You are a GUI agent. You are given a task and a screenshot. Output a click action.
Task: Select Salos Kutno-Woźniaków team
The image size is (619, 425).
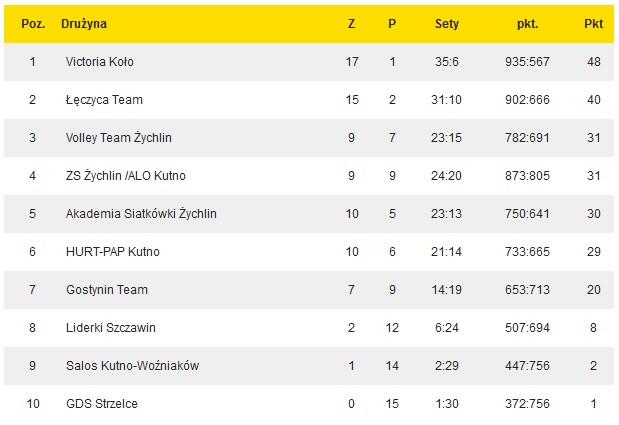coord(132,366)
